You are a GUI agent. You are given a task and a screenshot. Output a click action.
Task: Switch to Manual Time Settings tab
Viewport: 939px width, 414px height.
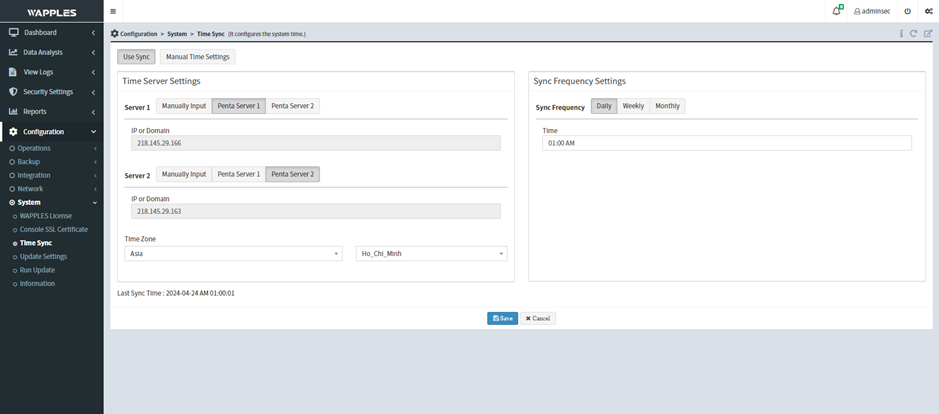[197, 57]
